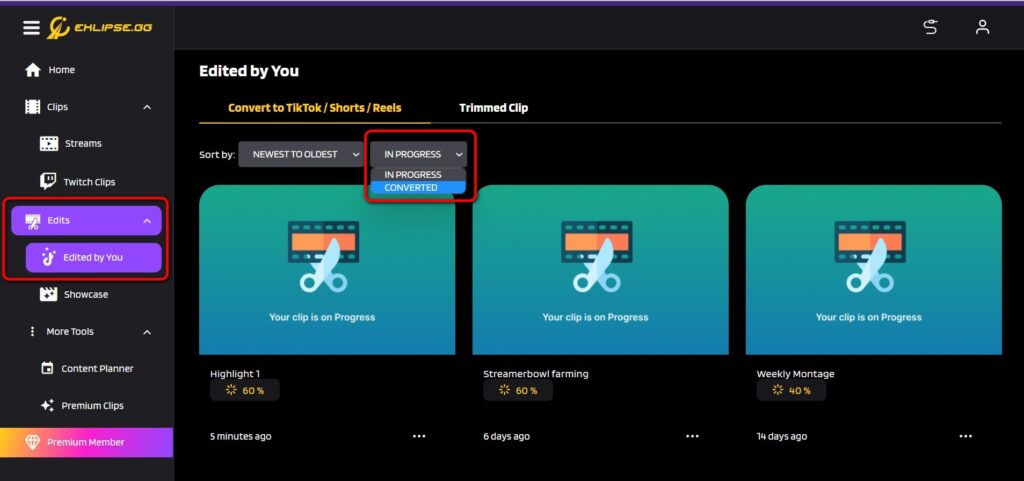Open the user profile icon
This screenshot has height=481, width=1024.
click(x=982, y=27)
